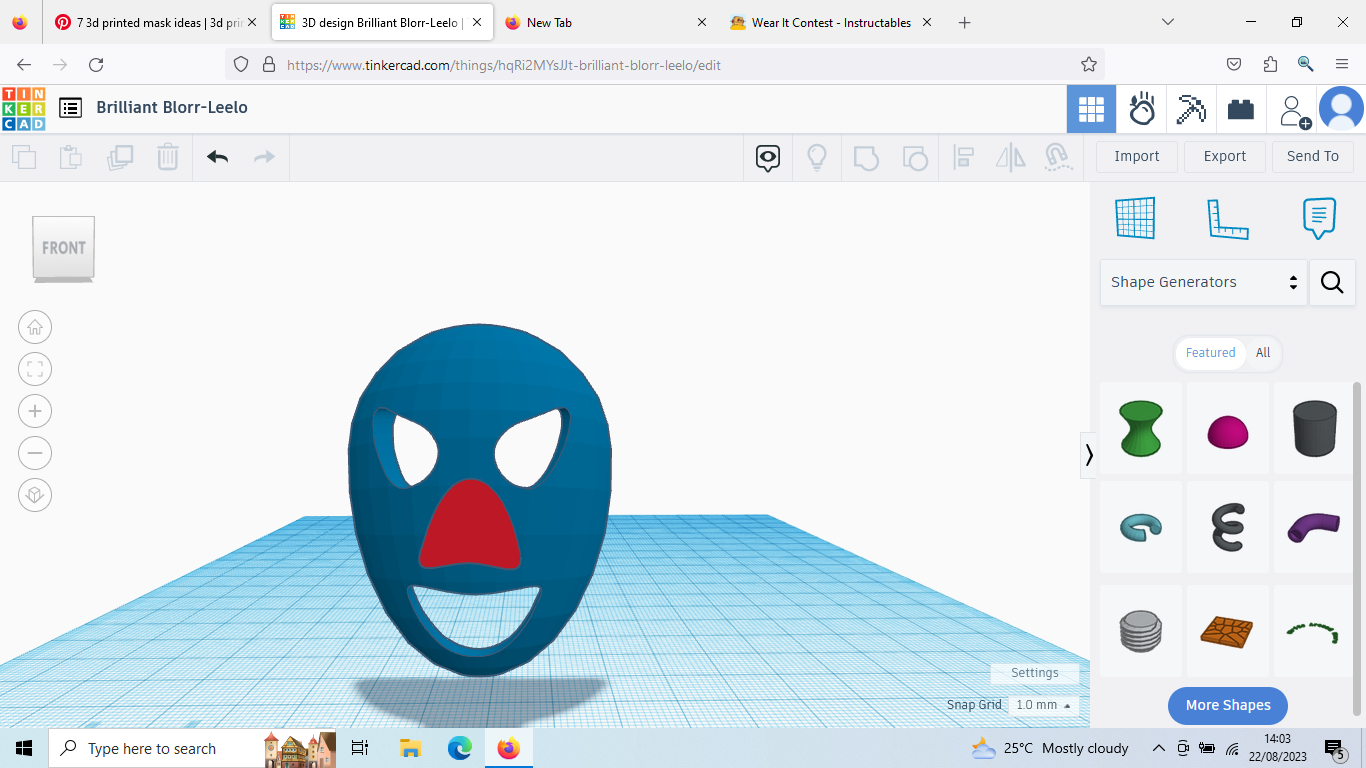Screen dimensions: 1366x768
Task: Click the Export button
Action: (1224, 156)
